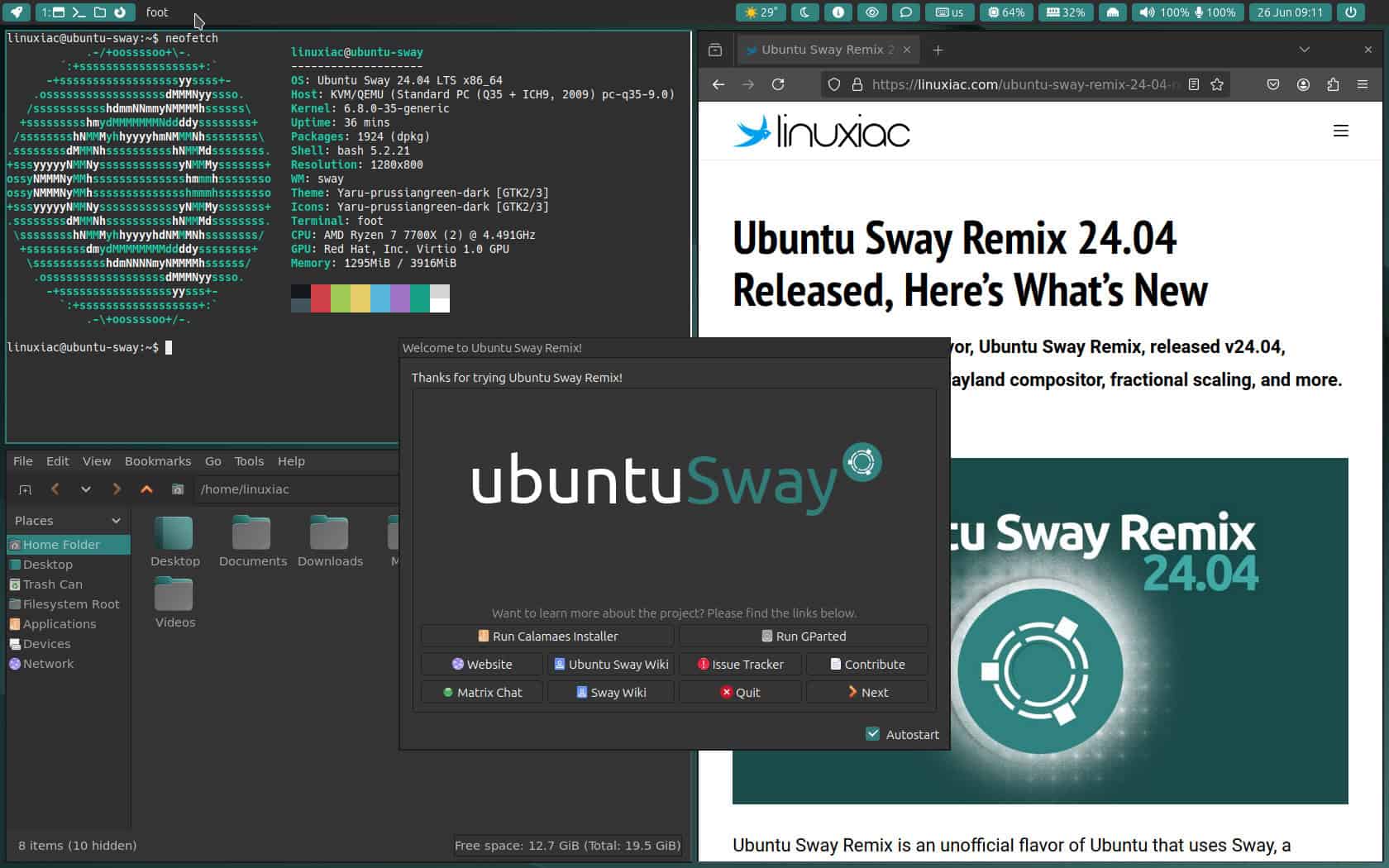Click Next in the welcome dialog
This screenshot has width=1389, height=868.
tap(866, 692)
